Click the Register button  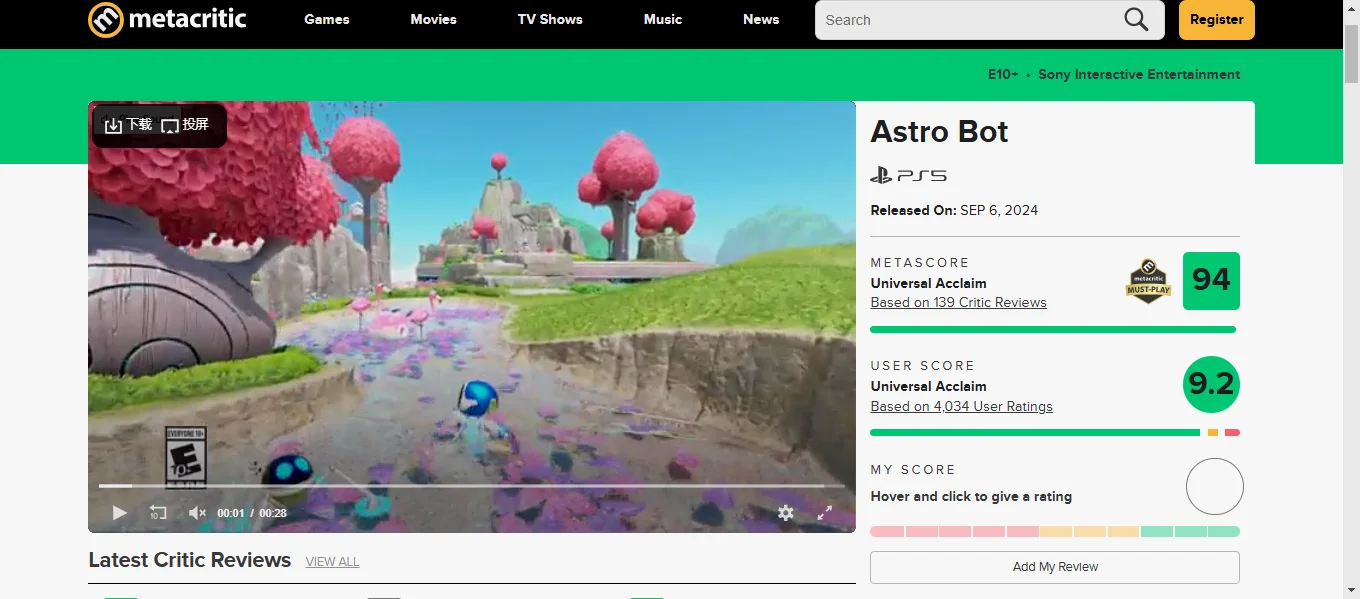[1217, 20]
